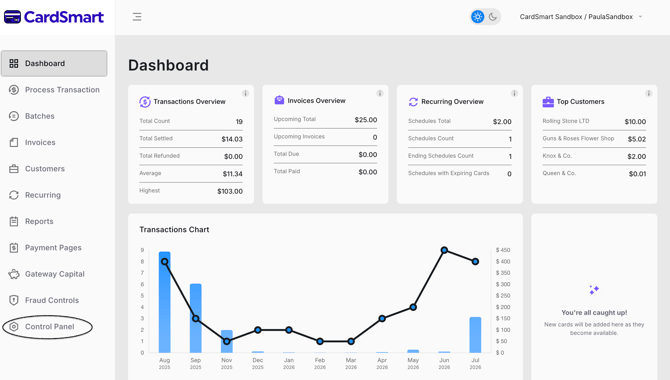Click the Top Customers info icon
The height and width of the screenshot is (380, 670).
click(648, 93)
